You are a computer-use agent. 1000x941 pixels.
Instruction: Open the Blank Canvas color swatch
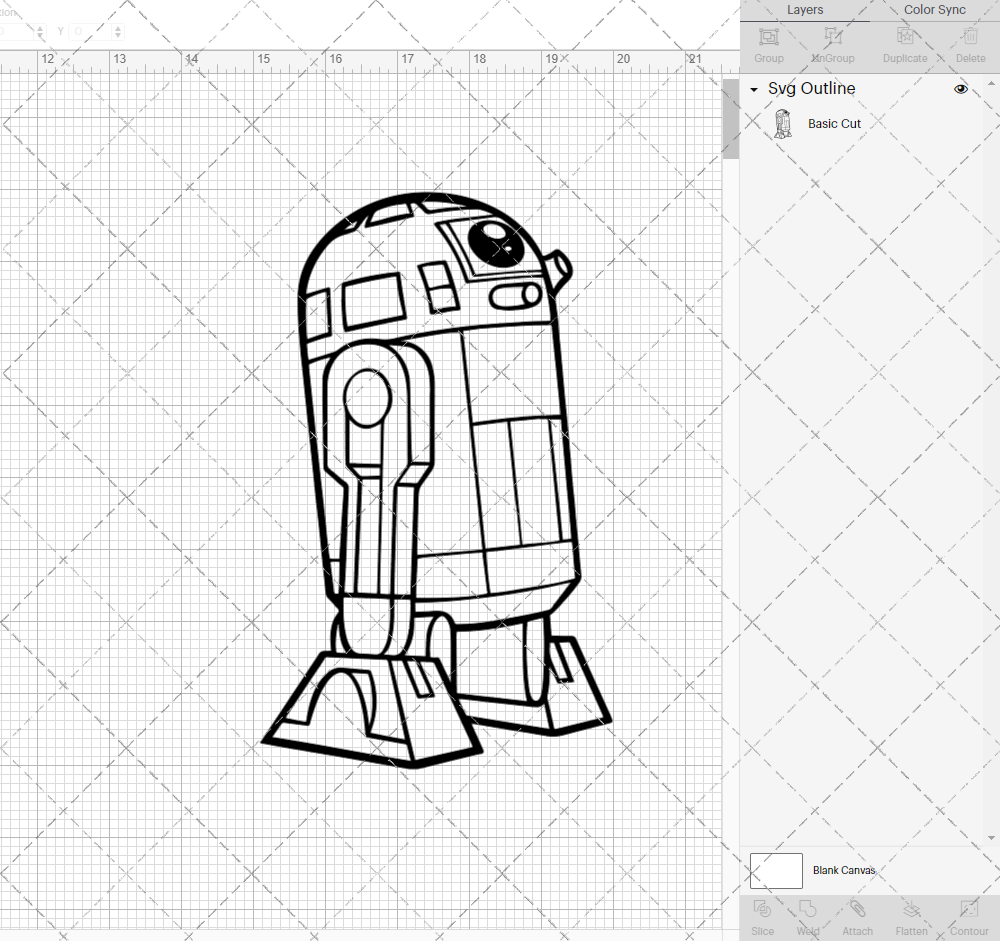[x=776, y=870]
